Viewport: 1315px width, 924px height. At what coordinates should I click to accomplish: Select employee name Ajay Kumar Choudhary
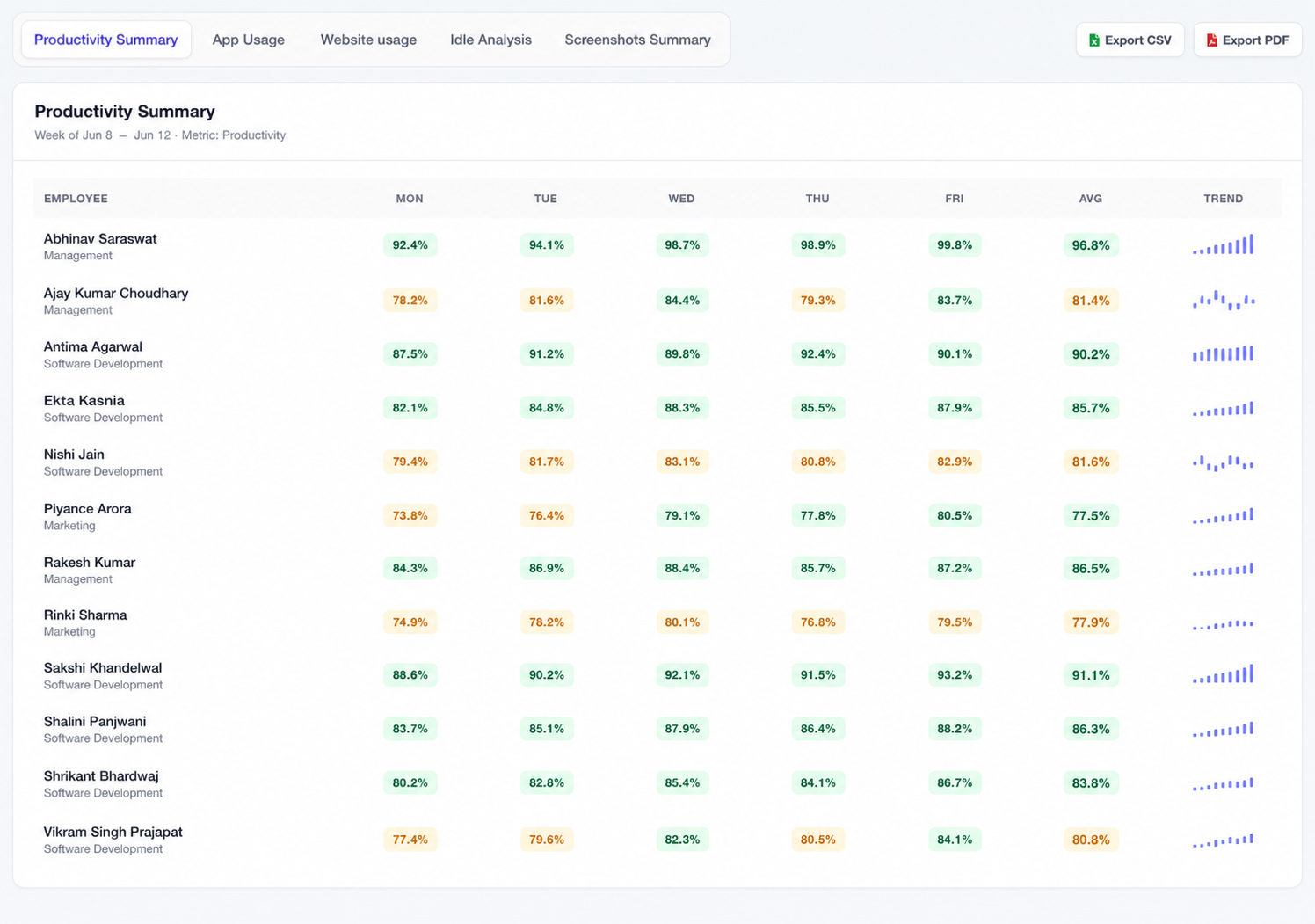click(x=116, y=294)
